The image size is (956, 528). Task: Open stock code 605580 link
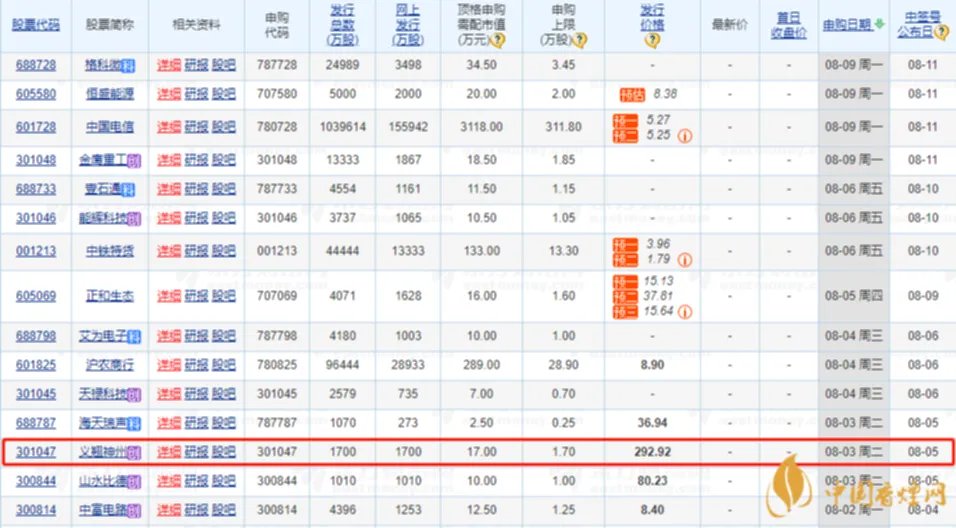point(36,94)
